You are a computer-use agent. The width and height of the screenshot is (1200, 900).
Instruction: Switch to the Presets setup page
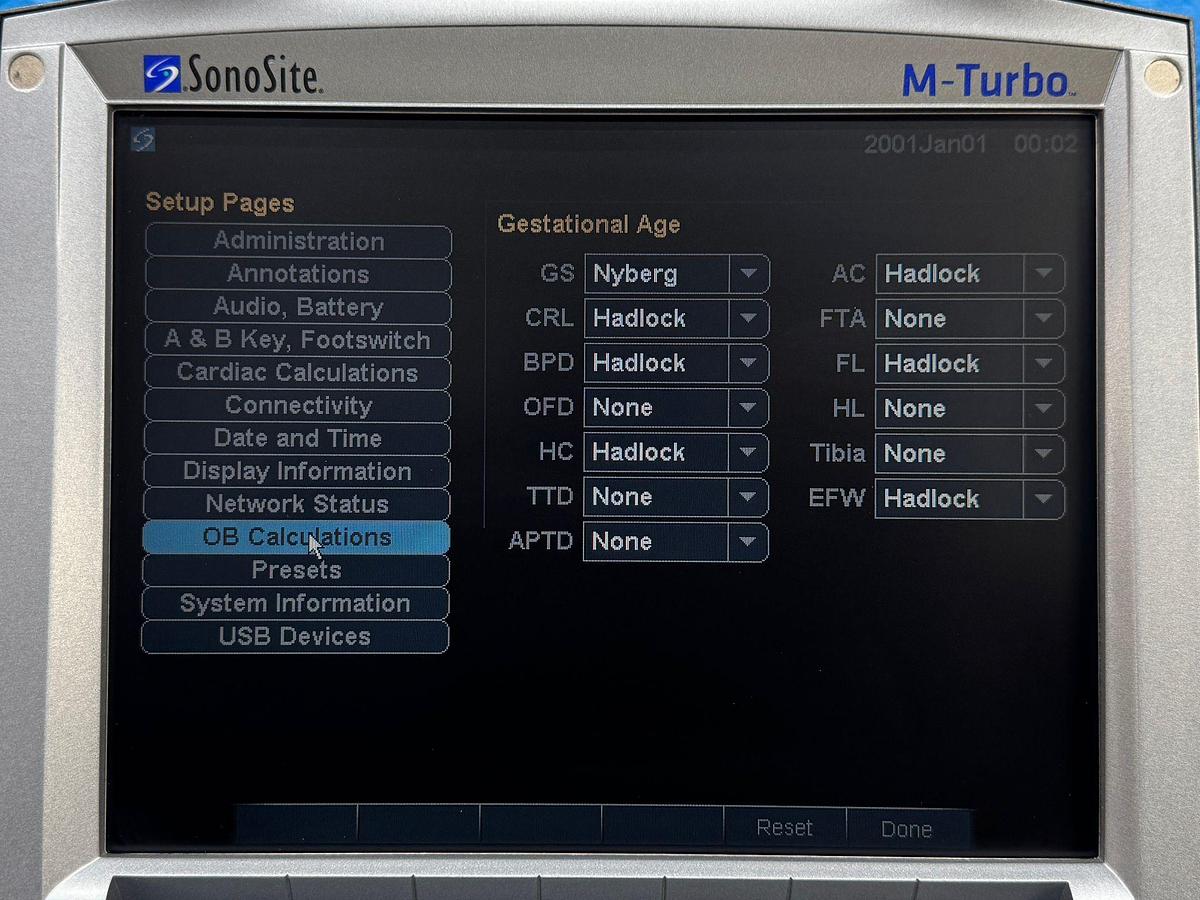[297, 570]
